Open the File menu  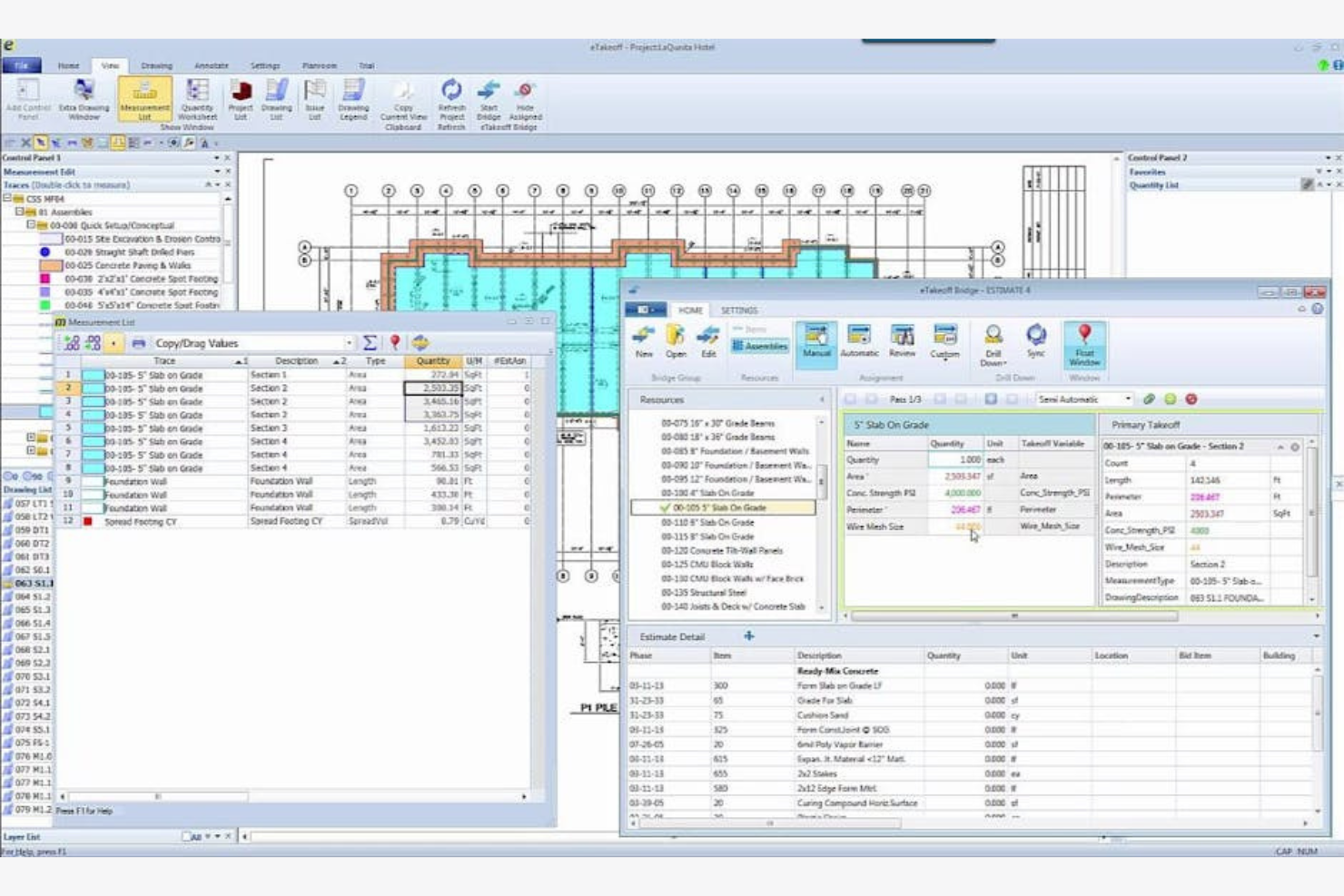pos(21,65)
